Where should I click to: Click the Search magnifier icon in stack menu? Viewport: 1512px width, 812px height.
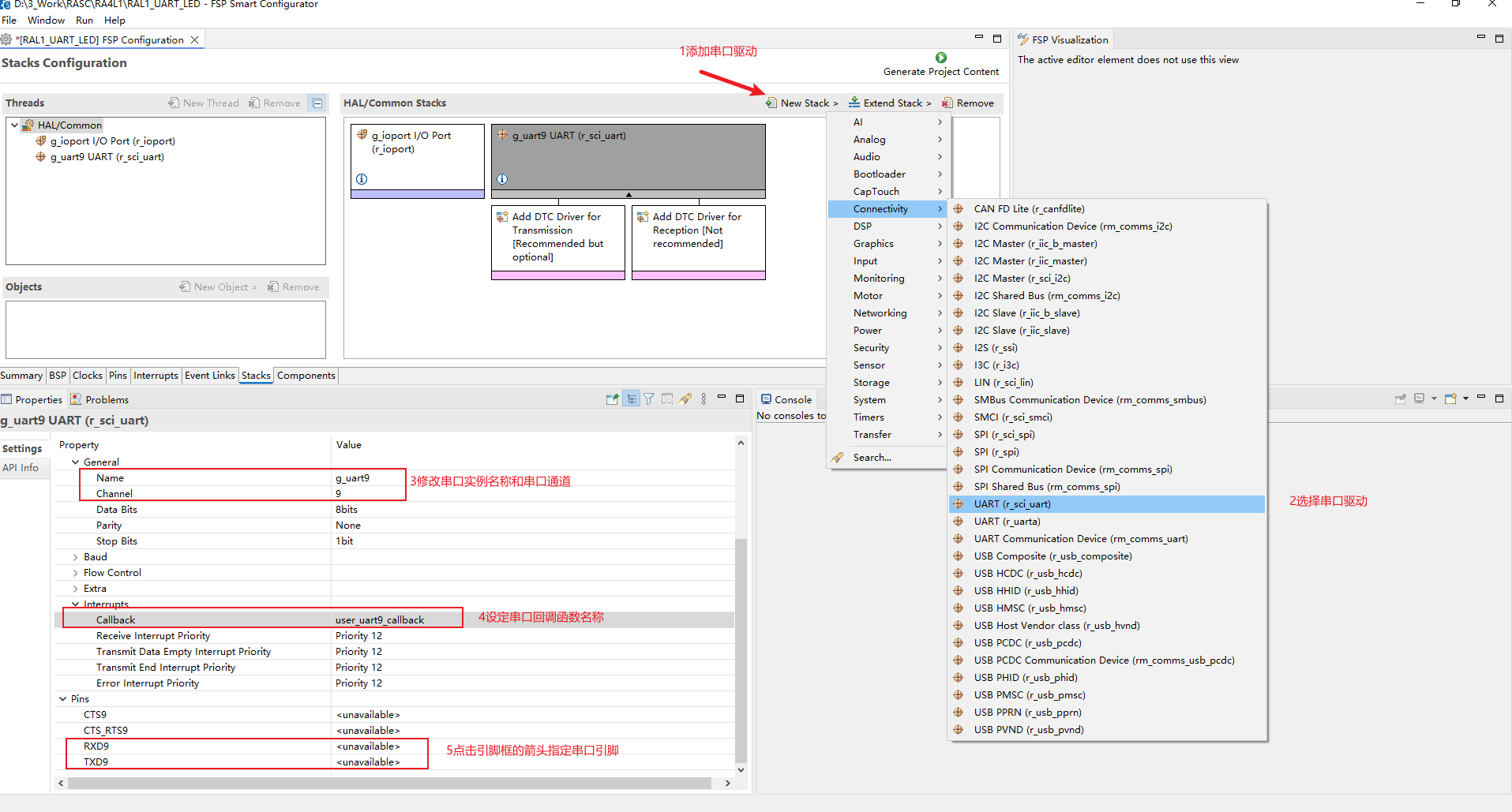click(838, 458)
